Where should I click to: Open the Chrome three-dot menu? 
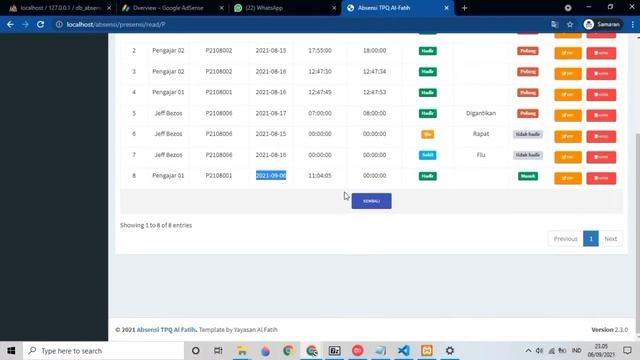tap(632, 24)
